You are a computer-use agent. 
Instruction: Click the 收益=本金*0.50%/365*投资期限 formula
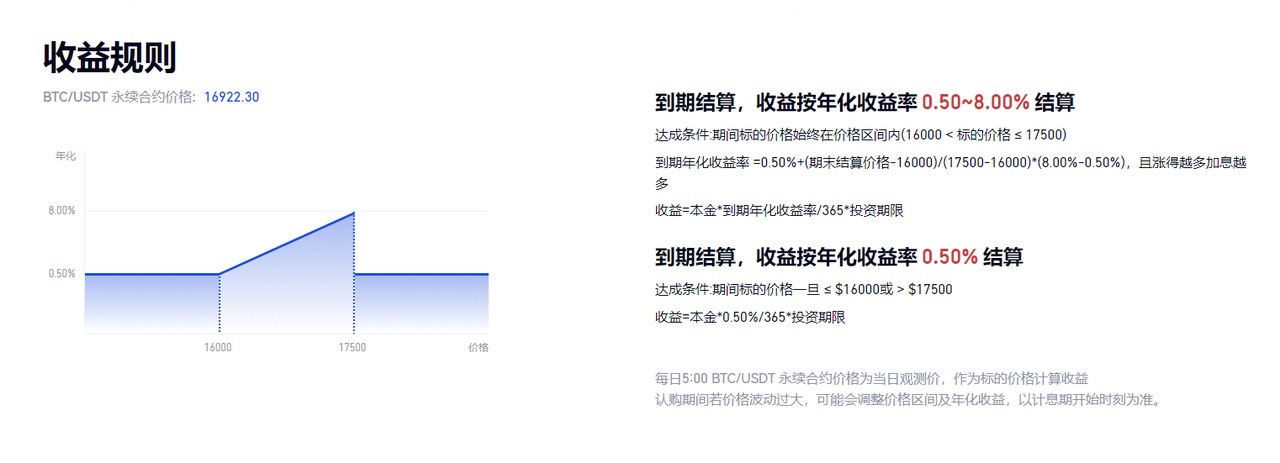pos(750,317)
